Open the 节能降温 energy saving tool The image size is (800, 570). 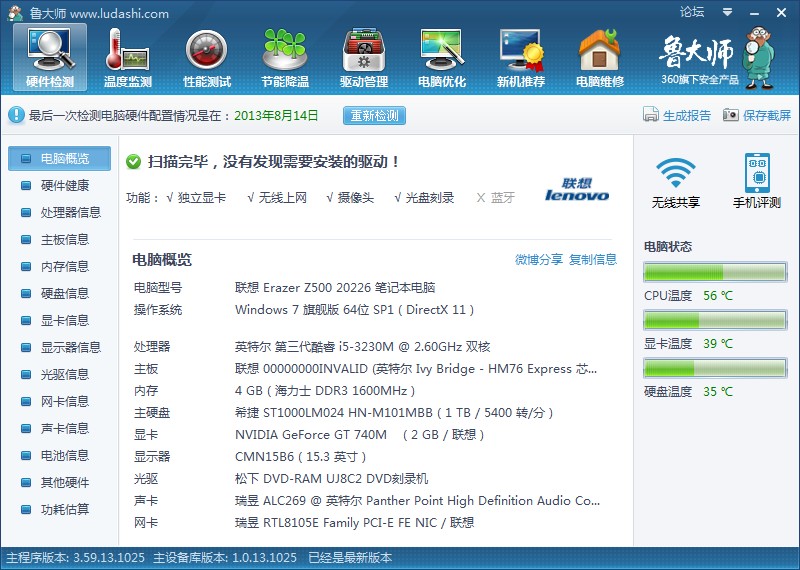pyautogui.click(x=285, y=58)
